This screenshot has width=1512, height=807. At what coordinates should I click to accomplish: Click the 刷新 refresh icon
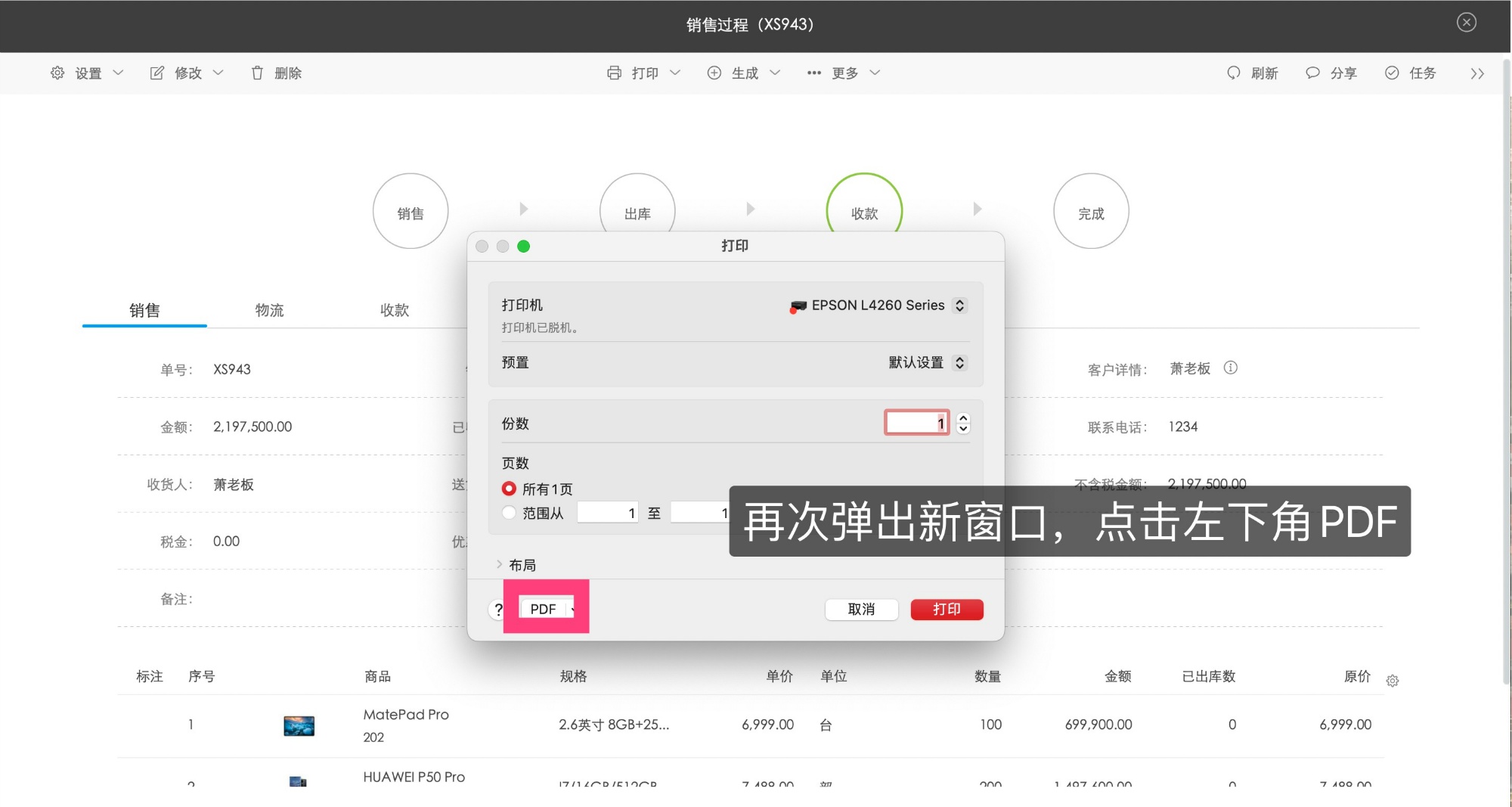coord(1233,73)
